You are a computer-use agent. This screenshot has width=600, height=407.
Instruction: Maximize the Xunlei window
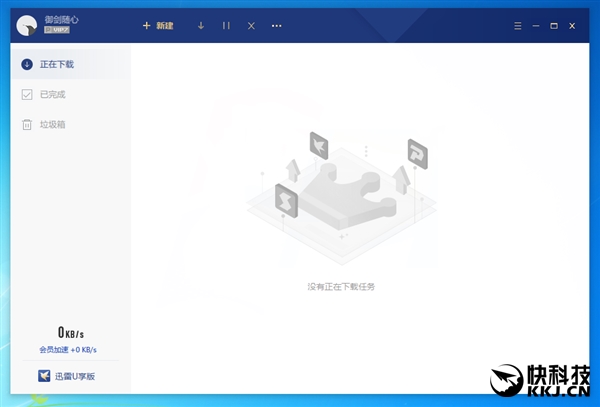click(554, 26)
